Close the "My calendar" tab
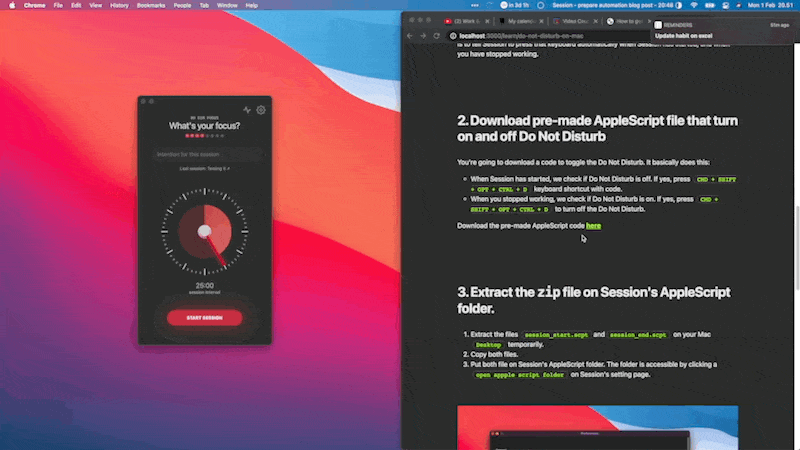Screen dimensions: 800x450 point(541,21)
